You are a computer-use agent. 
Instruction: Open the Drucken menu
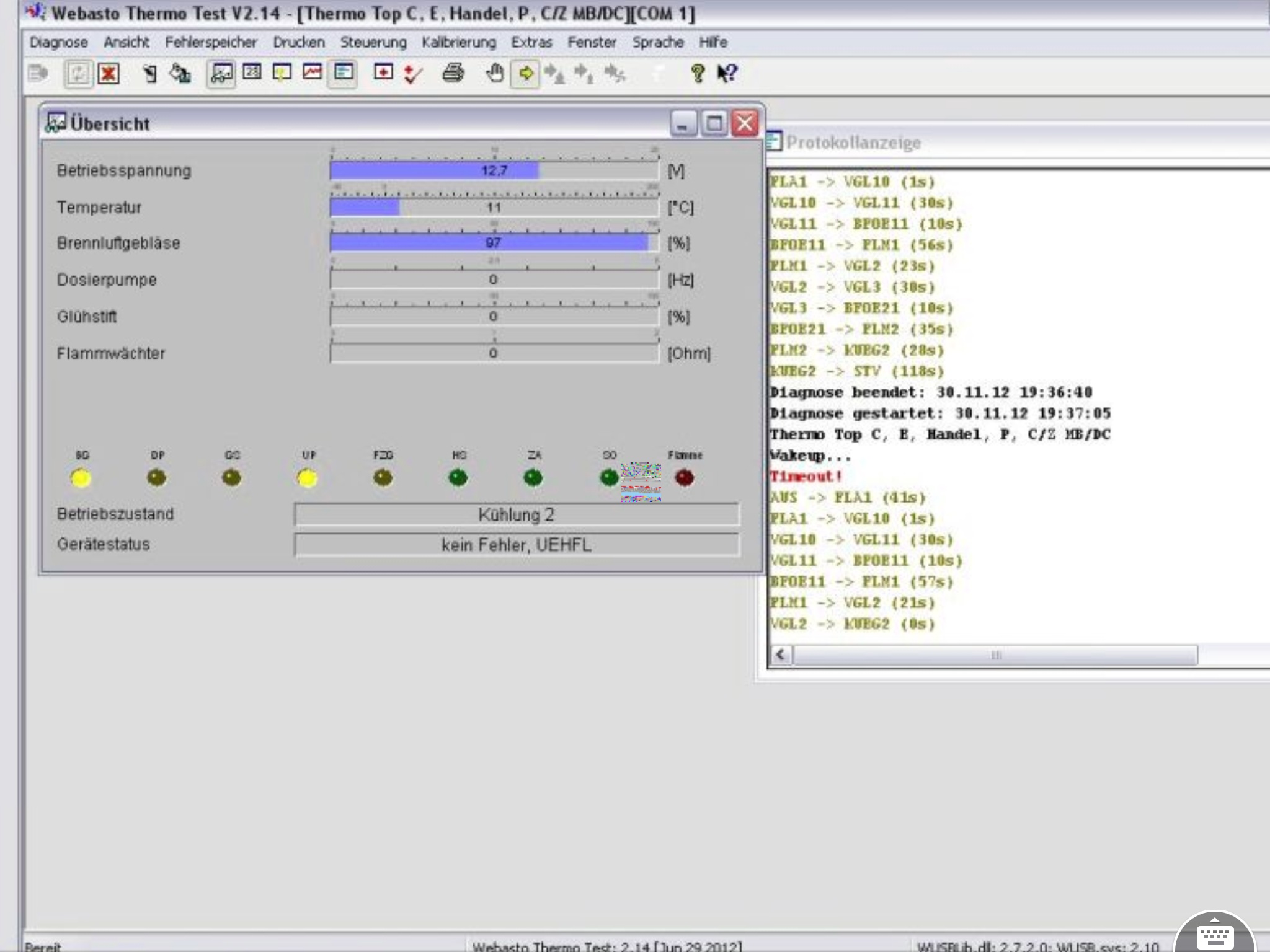(299, 42)
